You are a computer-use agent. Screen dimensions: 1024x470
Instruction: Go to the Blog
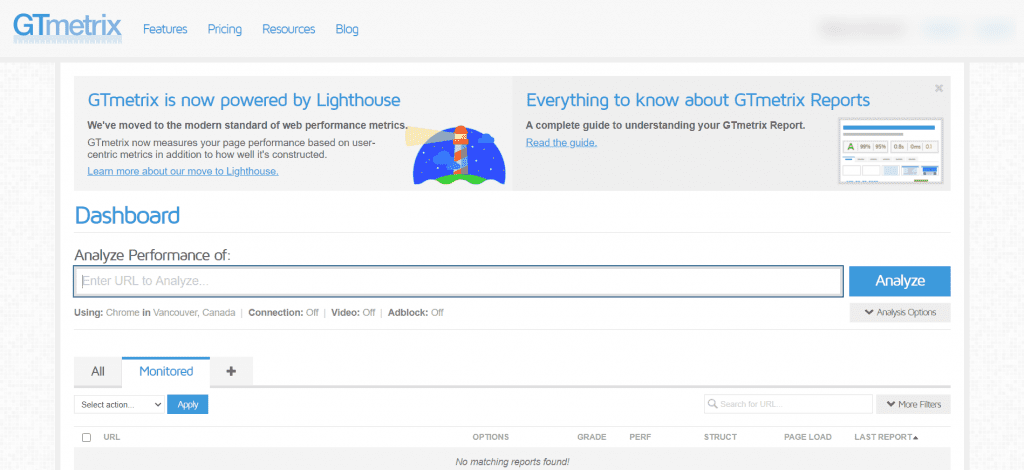(347, 29)
